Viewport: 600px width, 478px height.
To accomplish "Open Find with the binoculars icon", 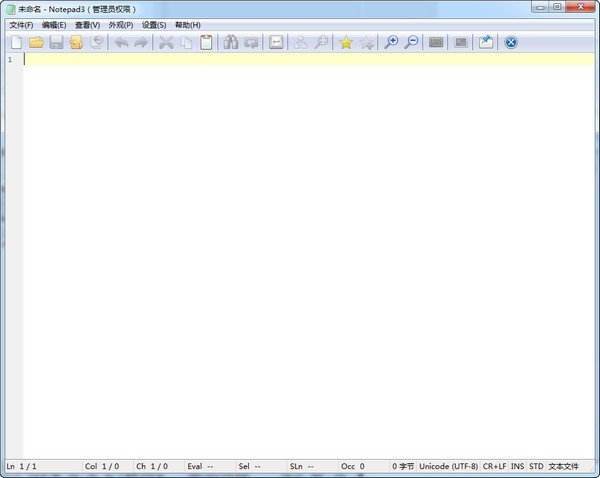I will click(x=231, y=42).
